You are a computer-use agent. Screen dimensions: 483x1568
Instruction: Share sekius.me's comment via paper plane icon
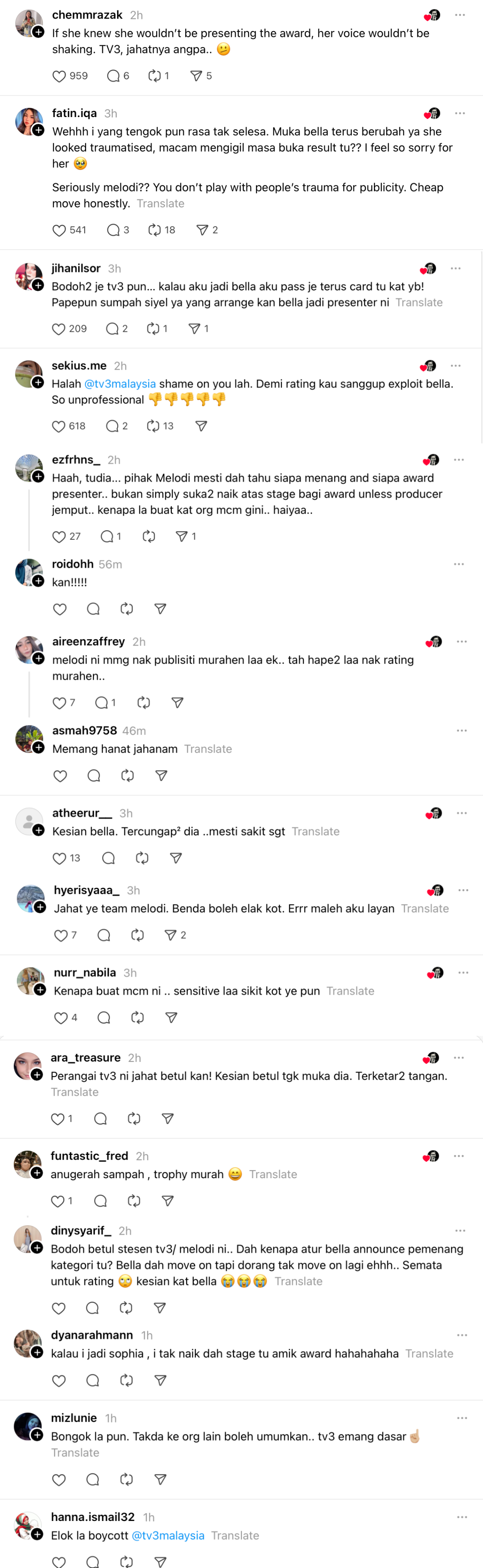(x=201, y=426)
